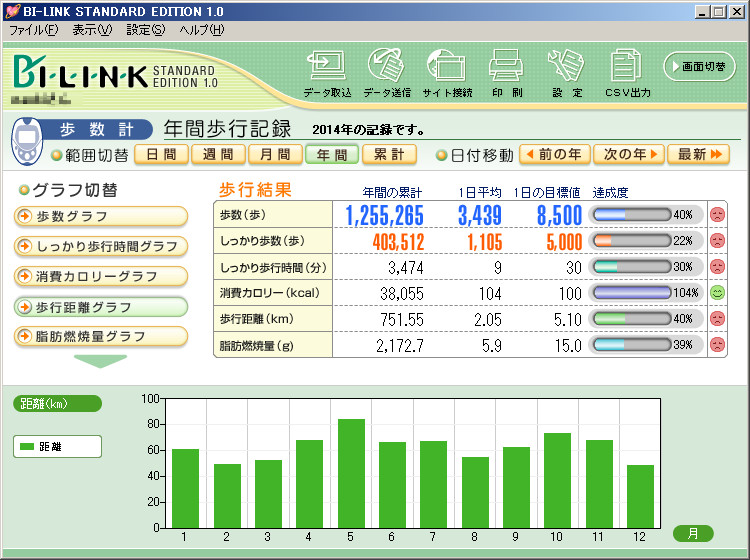Click the pedometer device icon
Viewport: 750px width, 560px height.
pyautogui.click(x=27, y=142)
